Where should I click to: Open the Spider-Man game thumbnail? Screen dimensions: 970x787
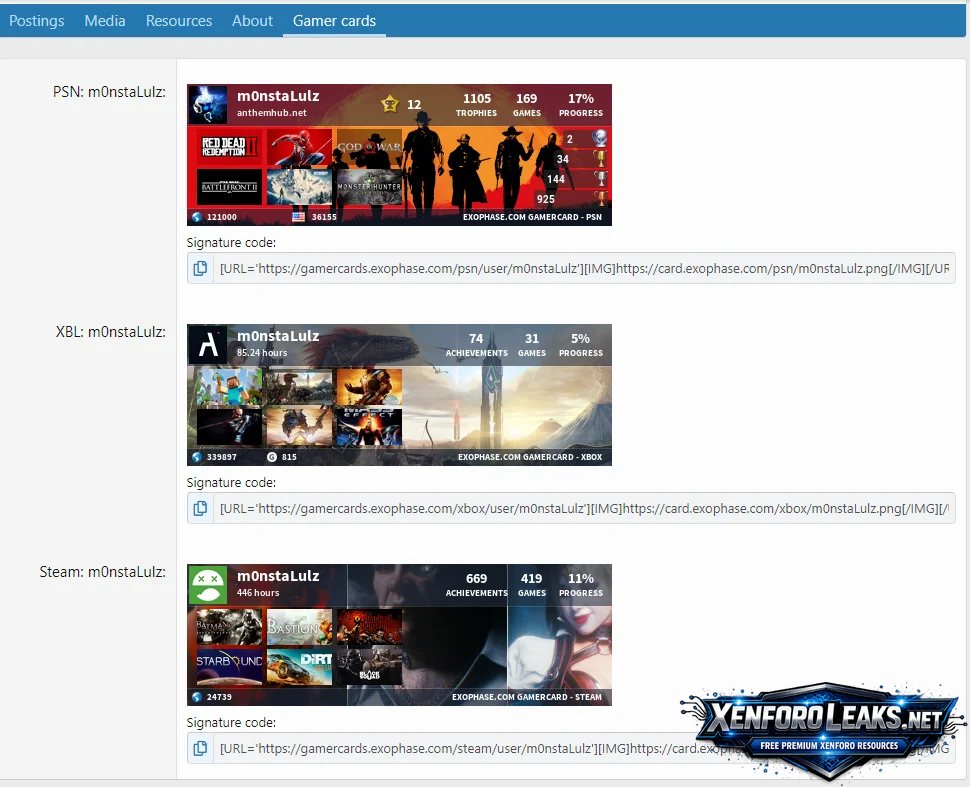tap(299, 147)
